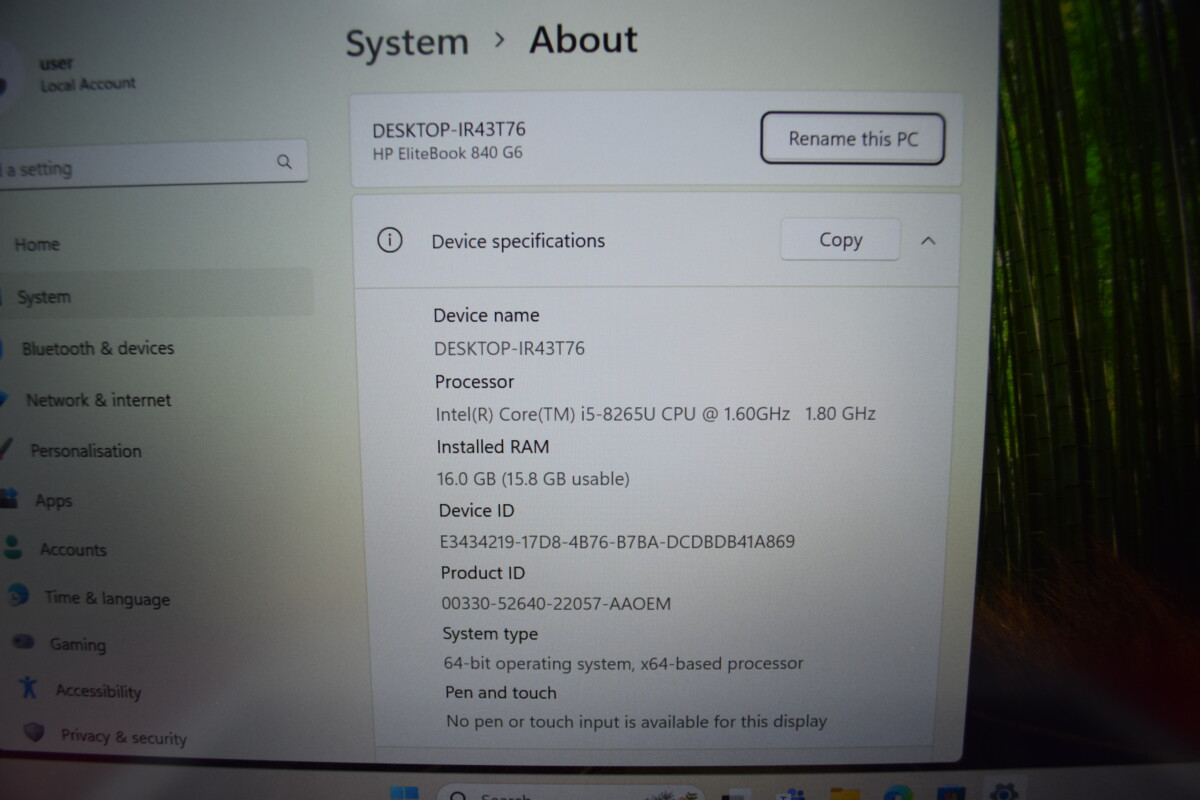Select the device name DESKTOP-IR43T76 under Device name
The width and height of the screenshot is (1200, 800).
click(510, 349)
